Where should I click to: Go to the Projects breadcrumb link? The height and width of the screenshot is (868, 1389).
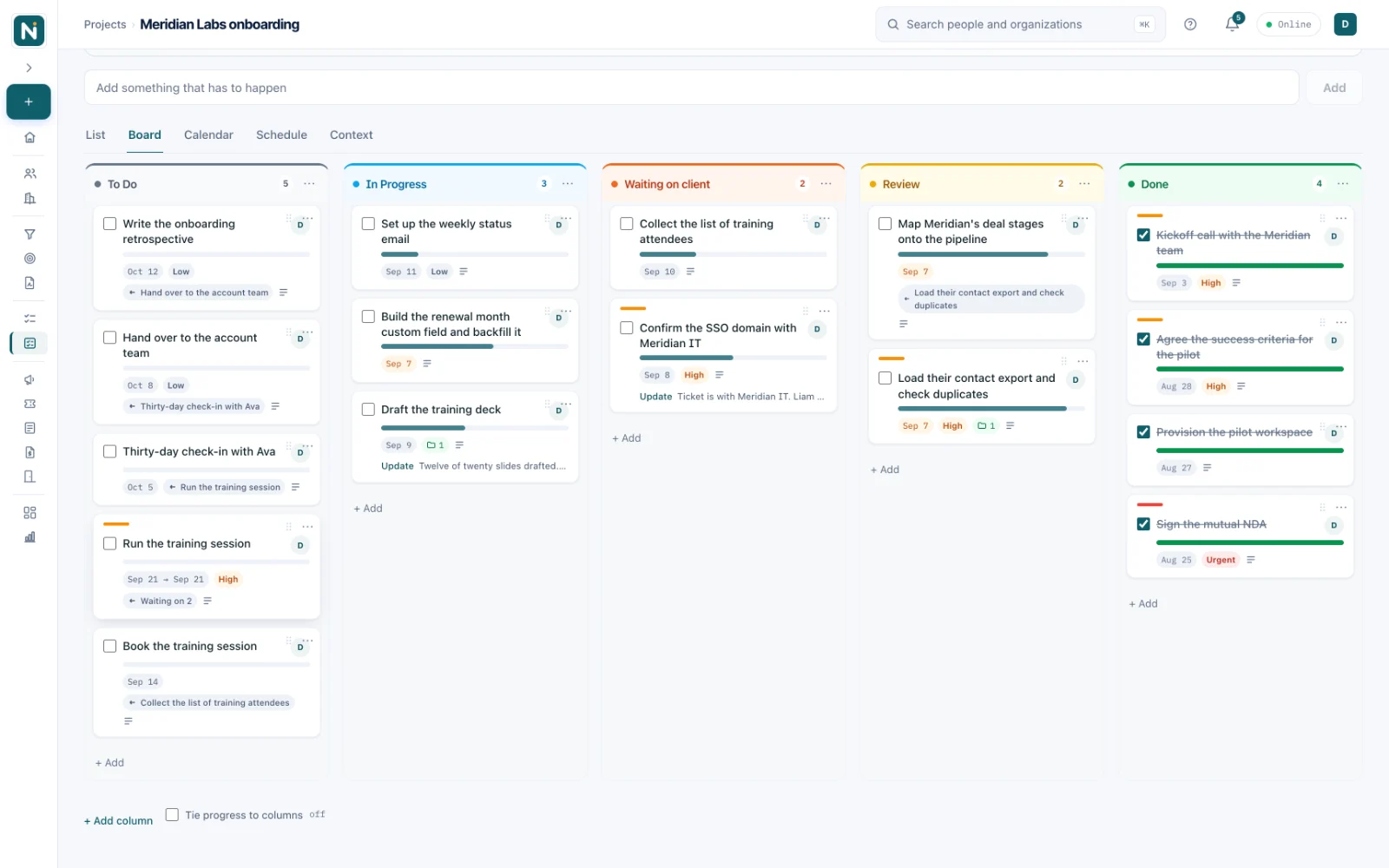click(105, 24)
